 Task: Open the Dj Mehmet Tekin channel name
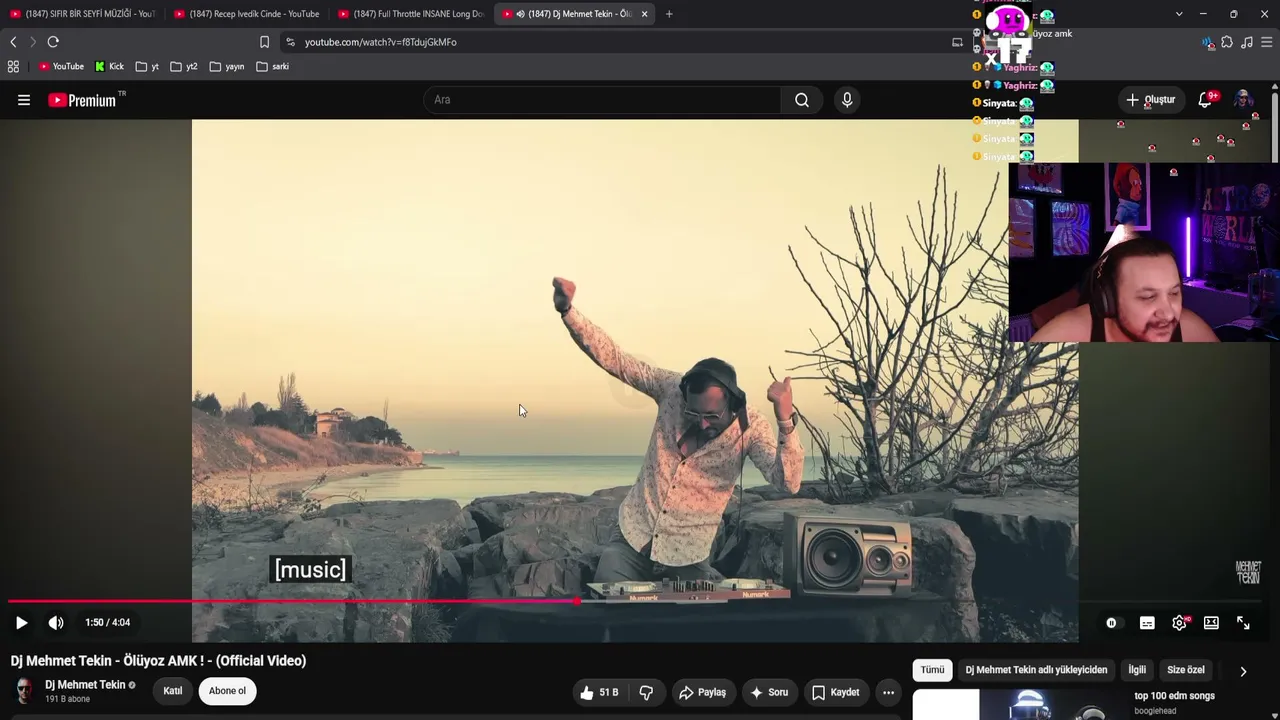click(x=85, y=685)
